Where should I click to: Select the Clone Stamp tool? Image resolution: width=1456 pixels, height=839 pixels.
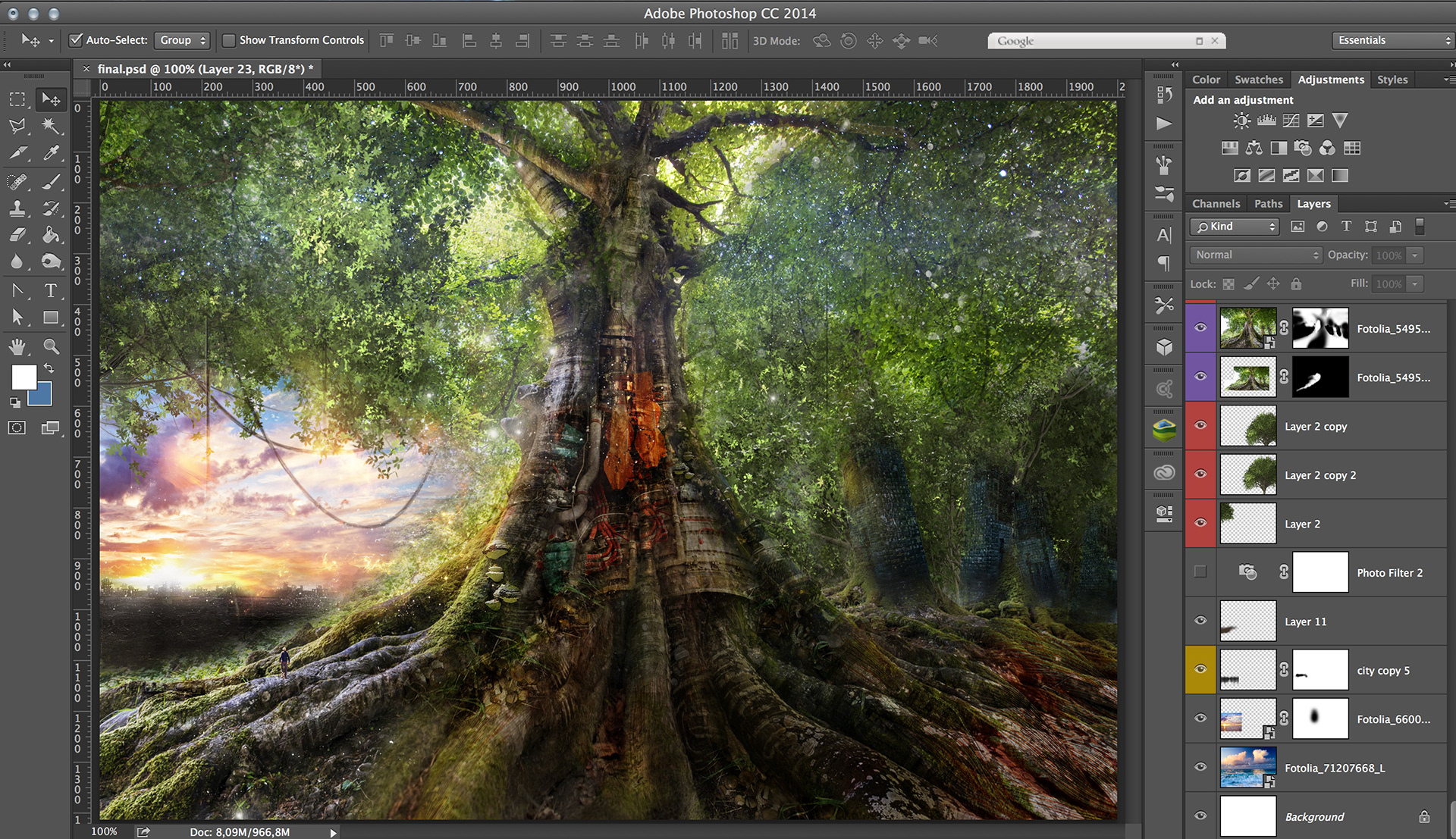click(x=17, y=208)
